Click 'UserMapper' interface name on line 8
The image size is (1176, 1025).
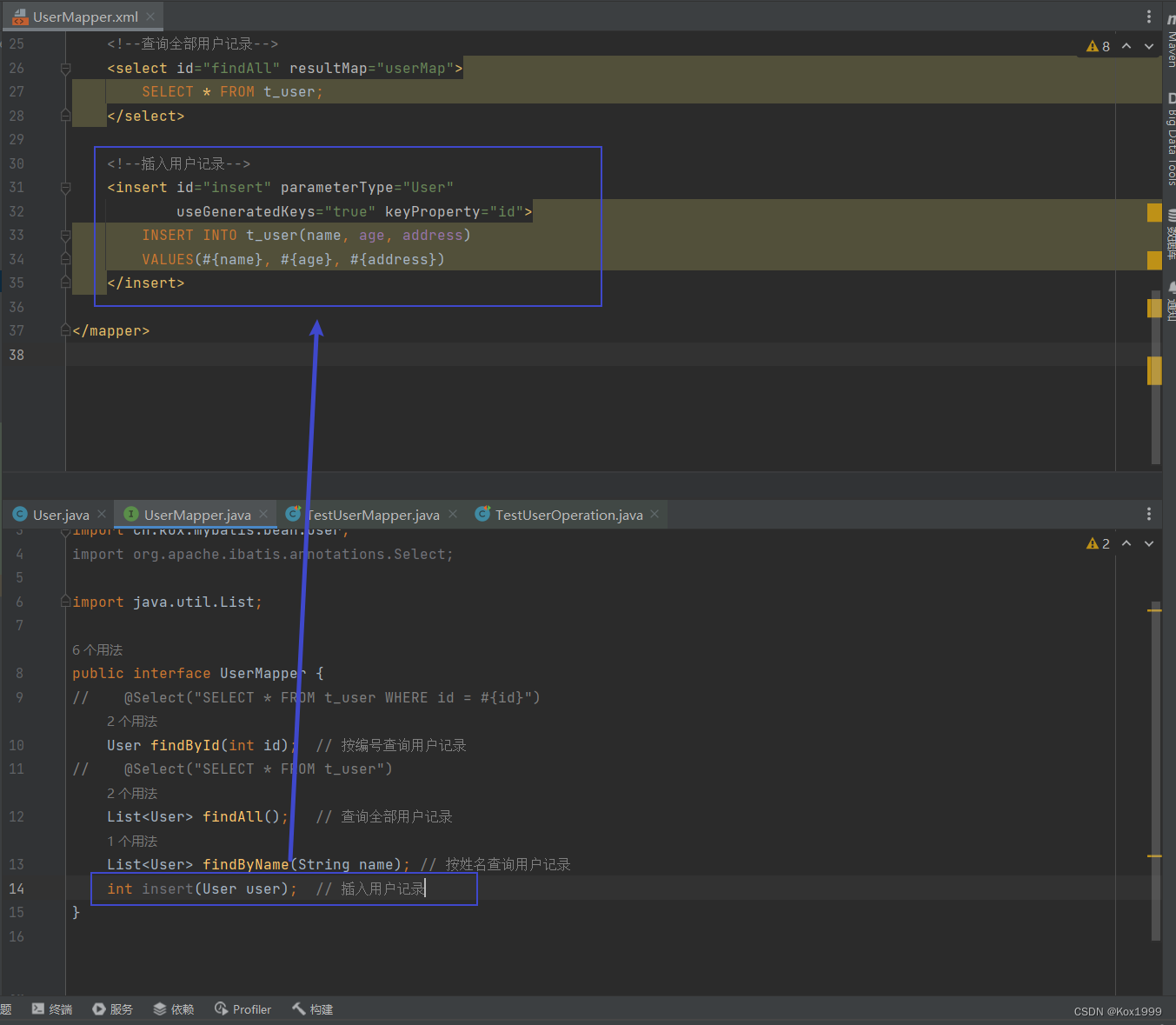pyautogui.click(x=262, y=673)
